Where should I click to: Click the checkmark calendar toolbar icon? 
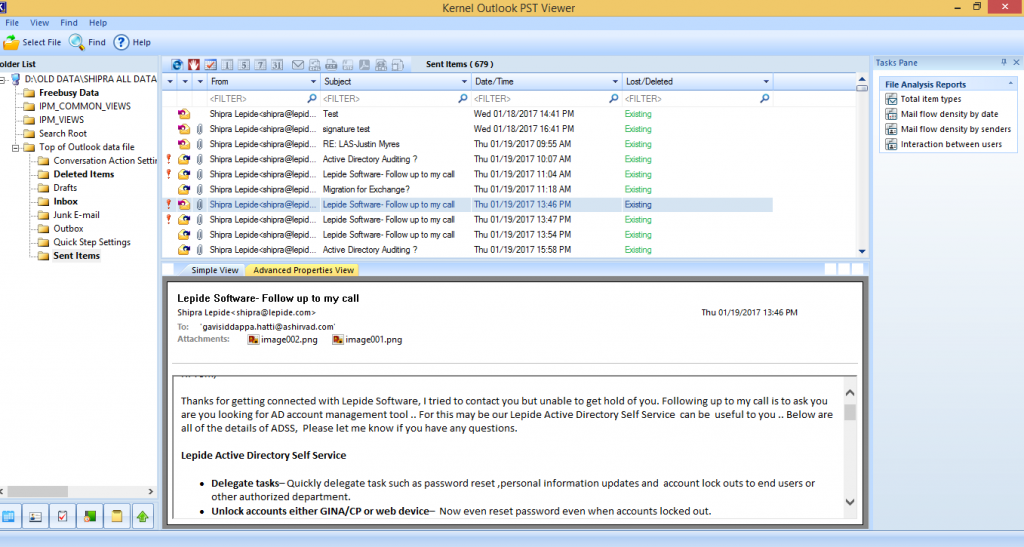click(x=210, y=65)
